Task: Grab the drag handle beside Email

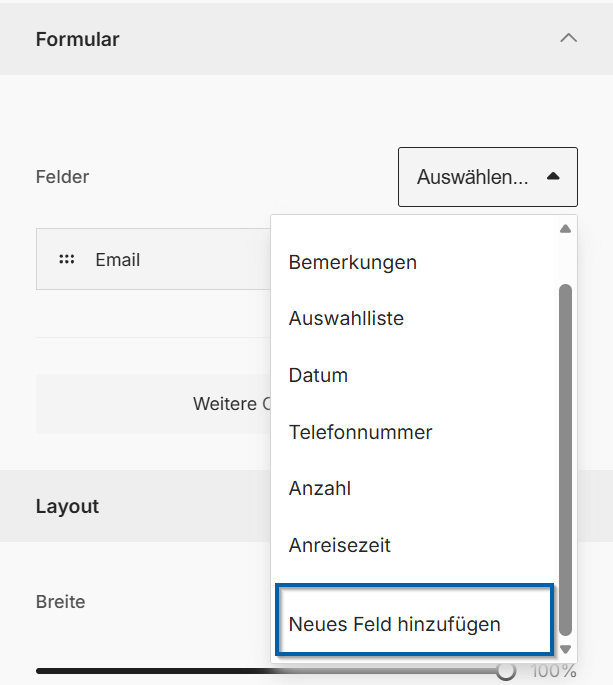Action: 67,259
